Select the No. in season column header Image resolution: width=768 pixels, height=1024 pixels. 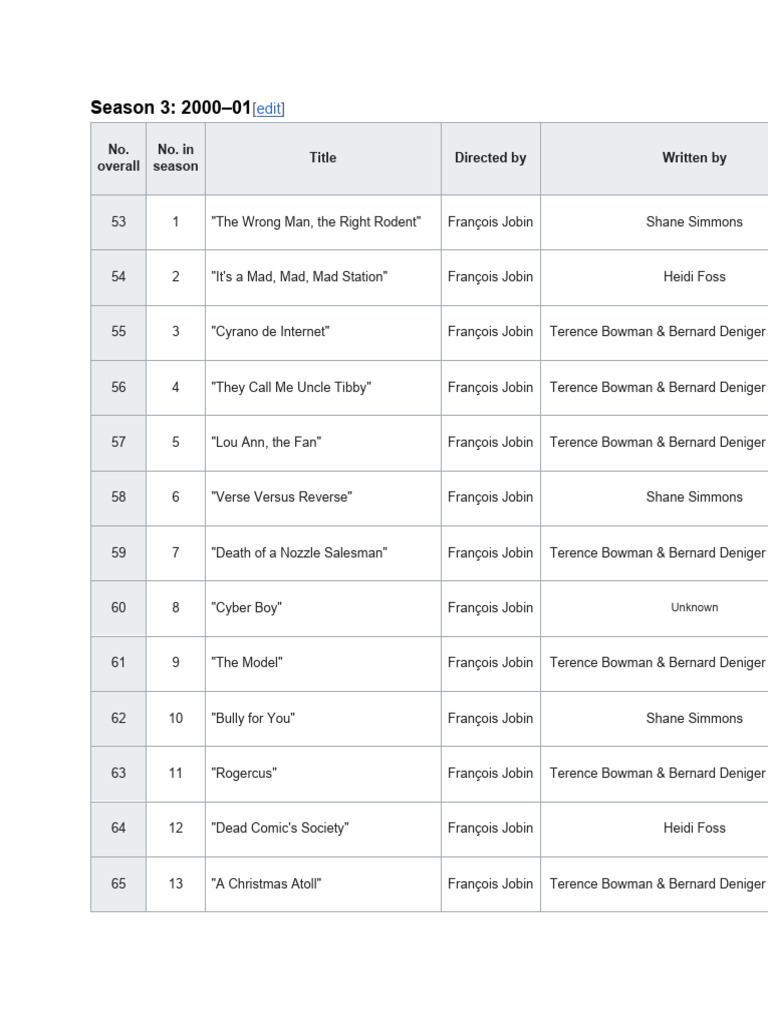176,158
